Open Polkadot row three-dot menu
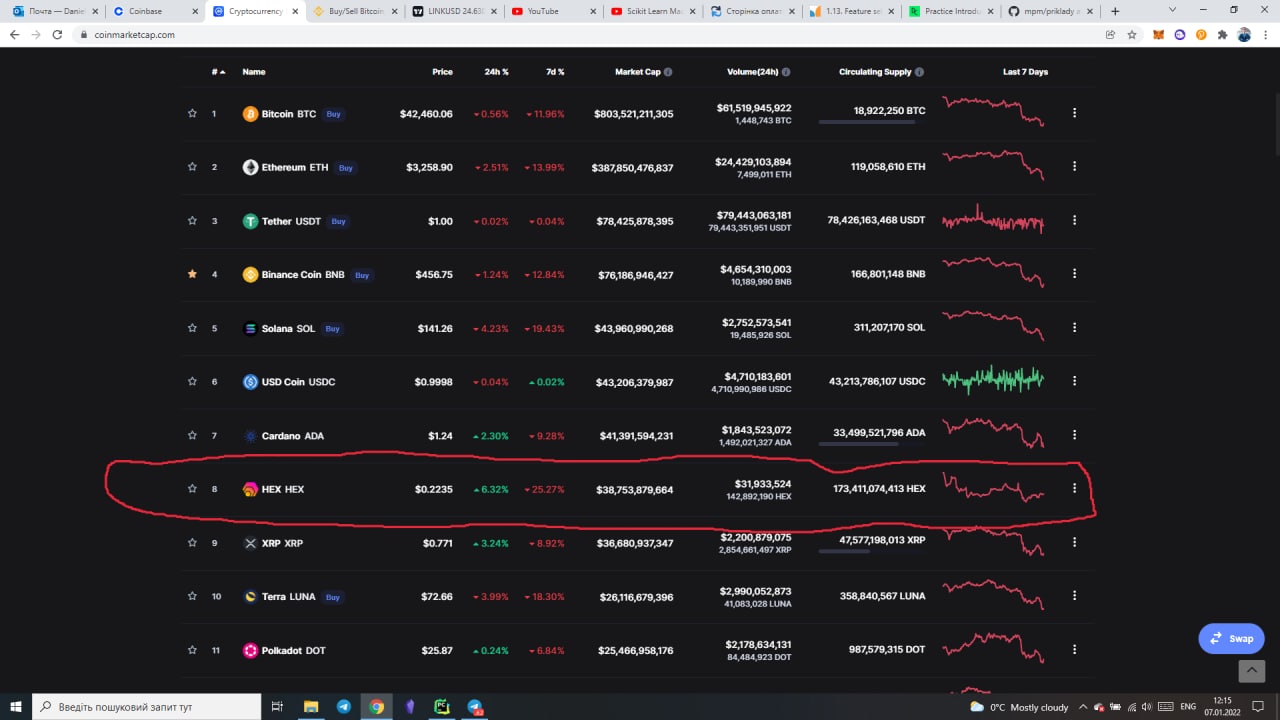Viewport: 1280px width, 720px height. click(1074, 649)
